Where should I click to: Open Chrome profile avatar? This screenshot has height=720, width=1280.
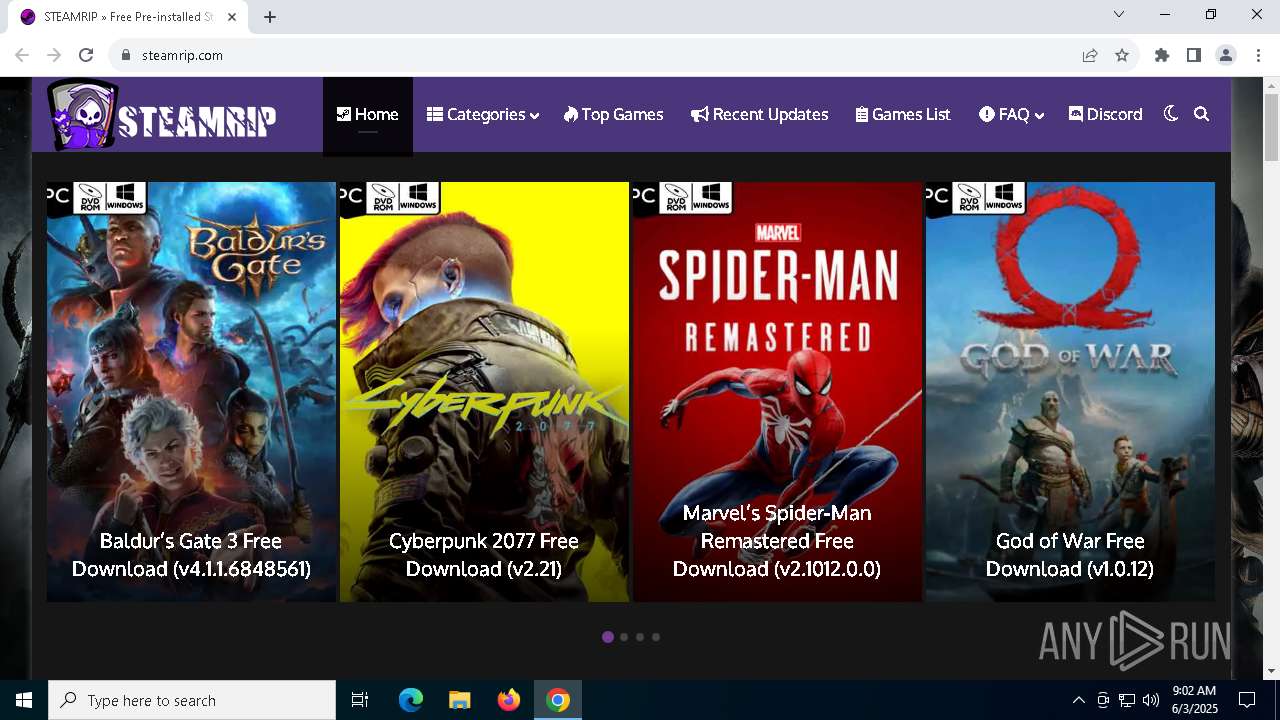click(x=1226, y=55)
